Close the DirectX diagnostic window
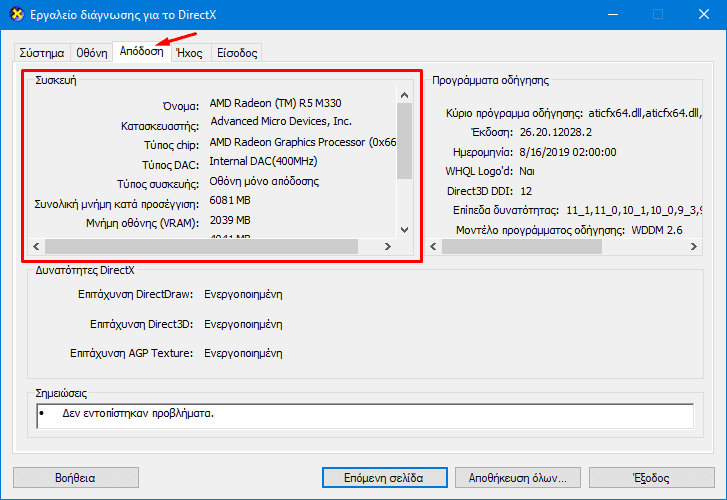Viewport: 727px width, 500px height. coord(704,14)
